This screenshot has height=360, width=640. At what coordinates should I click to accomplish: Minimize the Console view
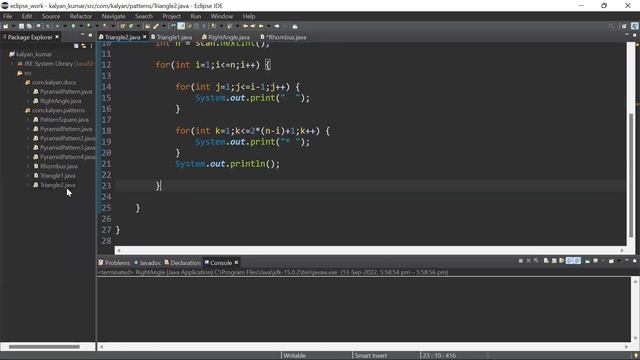pos(627,260)
